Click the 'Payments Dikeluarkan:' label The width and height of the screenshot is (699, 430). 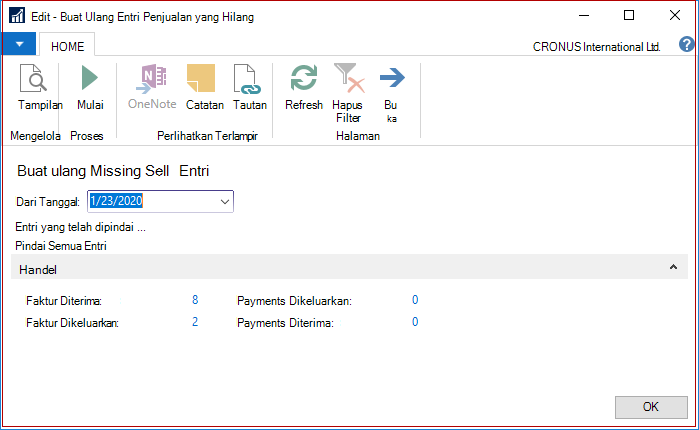click(x=294, y=301)
